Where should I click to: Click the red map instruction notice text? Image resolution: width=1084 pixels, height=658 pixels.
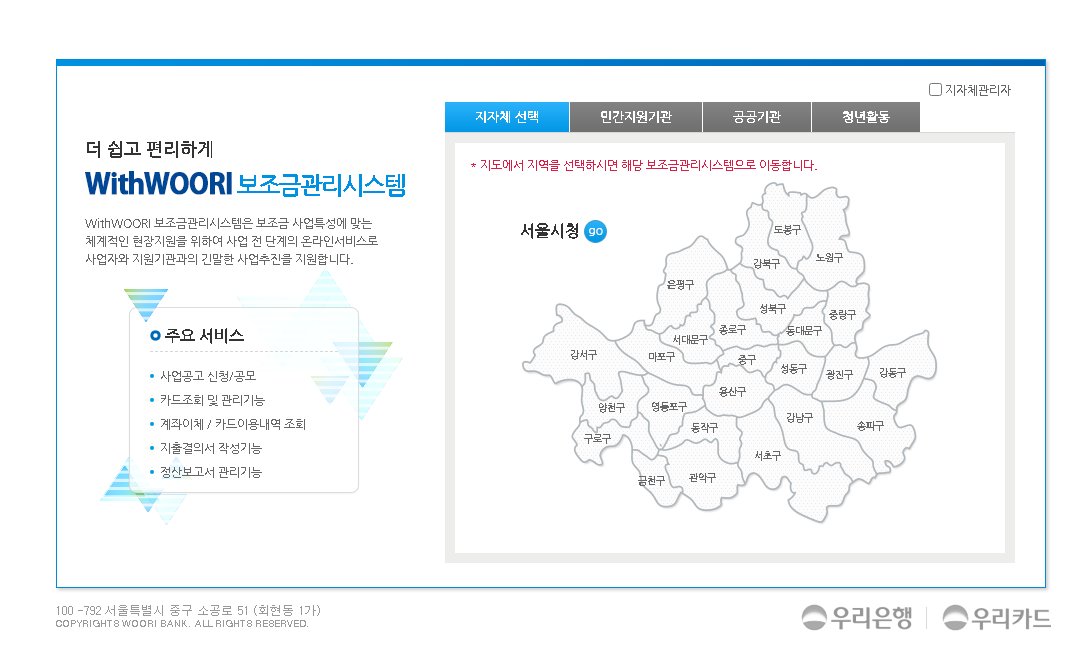644,165
